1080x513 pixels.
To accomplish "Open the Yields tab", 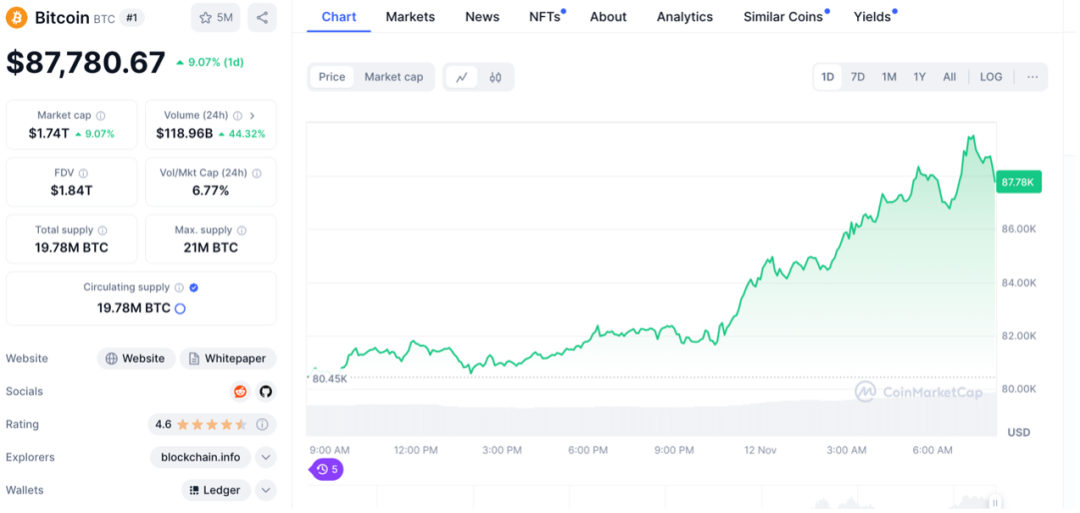I will (x=874, y=17).
